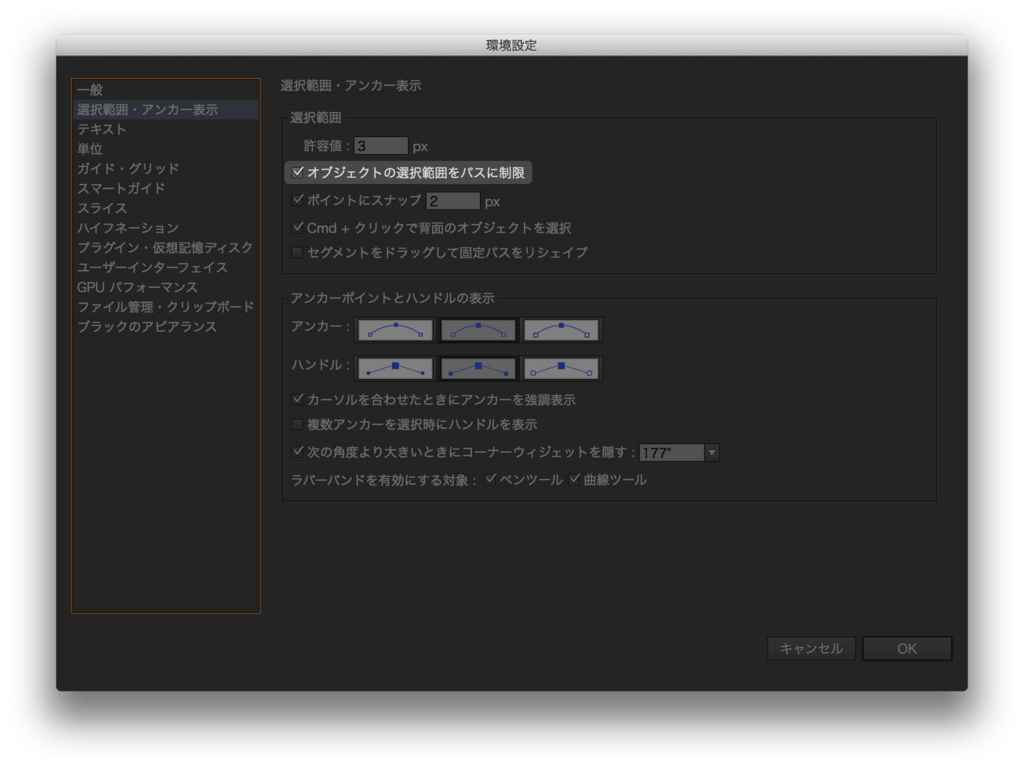Select the medium anchor point display size
The width and height of the screenshot is (1024, 769).
tap(477, 330)
